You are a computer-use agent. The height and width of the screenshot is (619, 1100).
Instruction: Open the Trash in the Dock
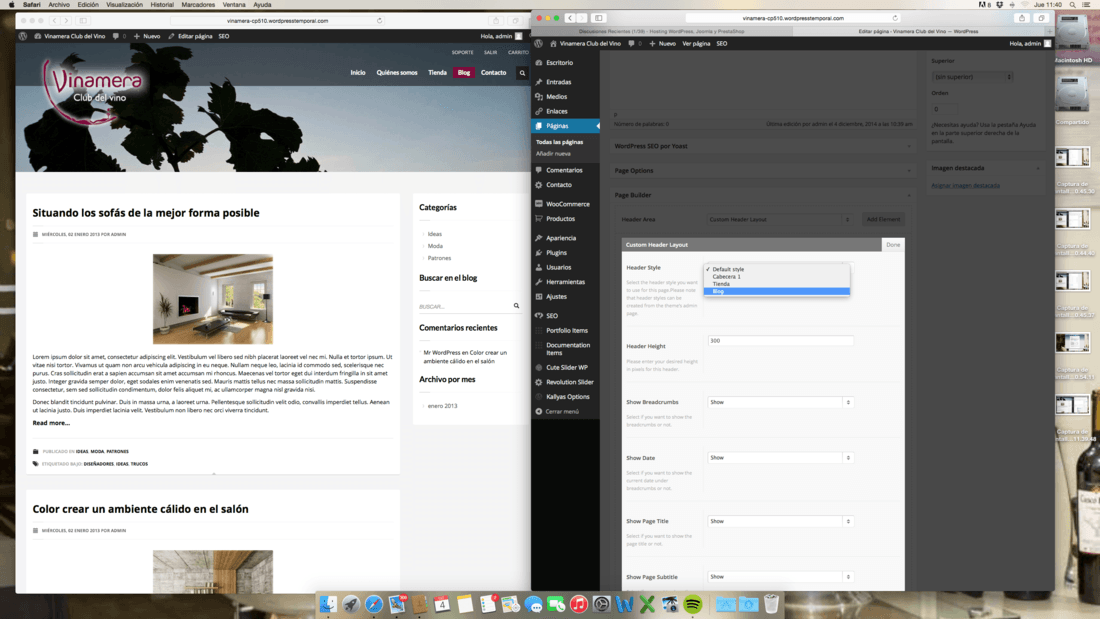click(771, 604)
